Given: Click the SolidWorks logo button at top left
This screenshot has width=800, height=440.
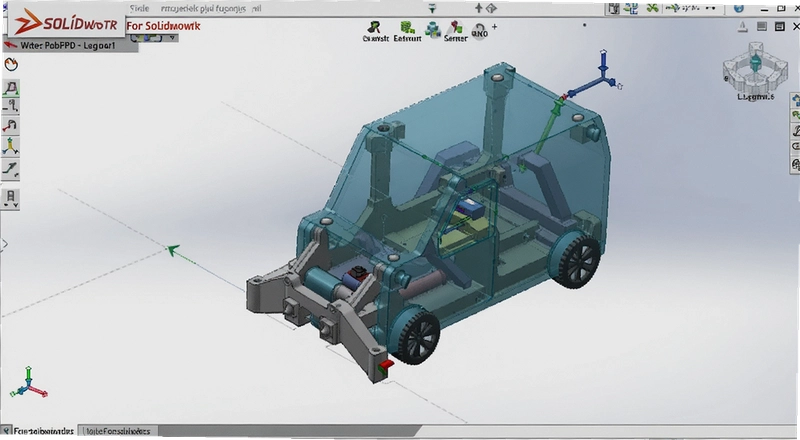Looking at the screenshot, I should 66,22.
